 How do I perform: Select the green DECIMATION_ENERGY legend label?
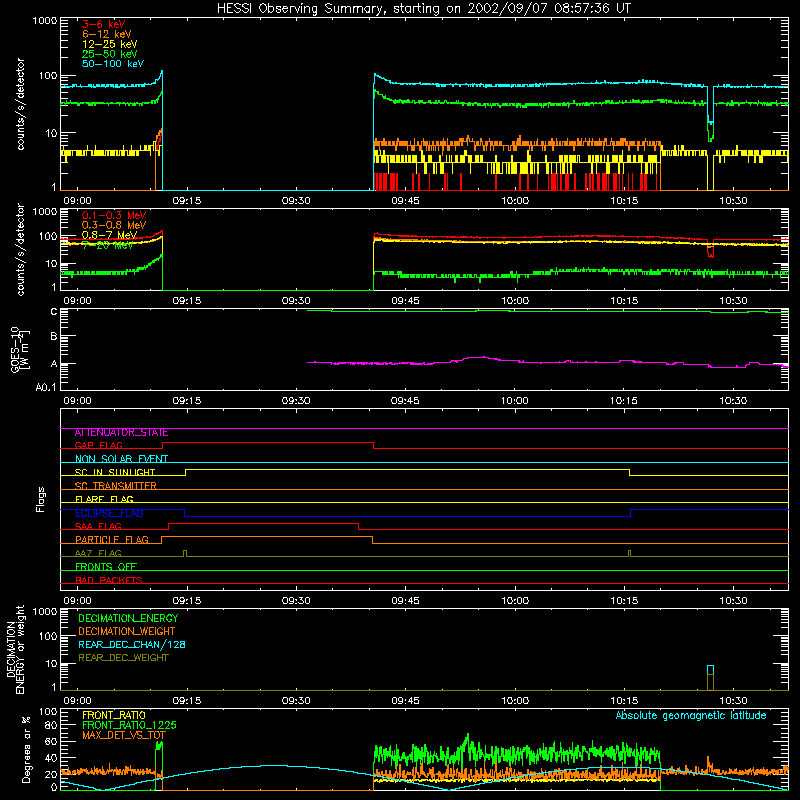128,618
